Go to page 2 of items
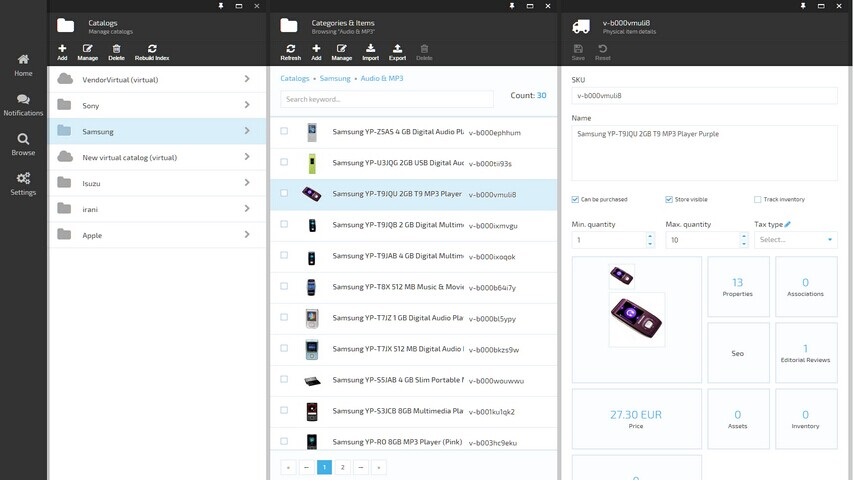The image size is (853, 481). (343, 467)
